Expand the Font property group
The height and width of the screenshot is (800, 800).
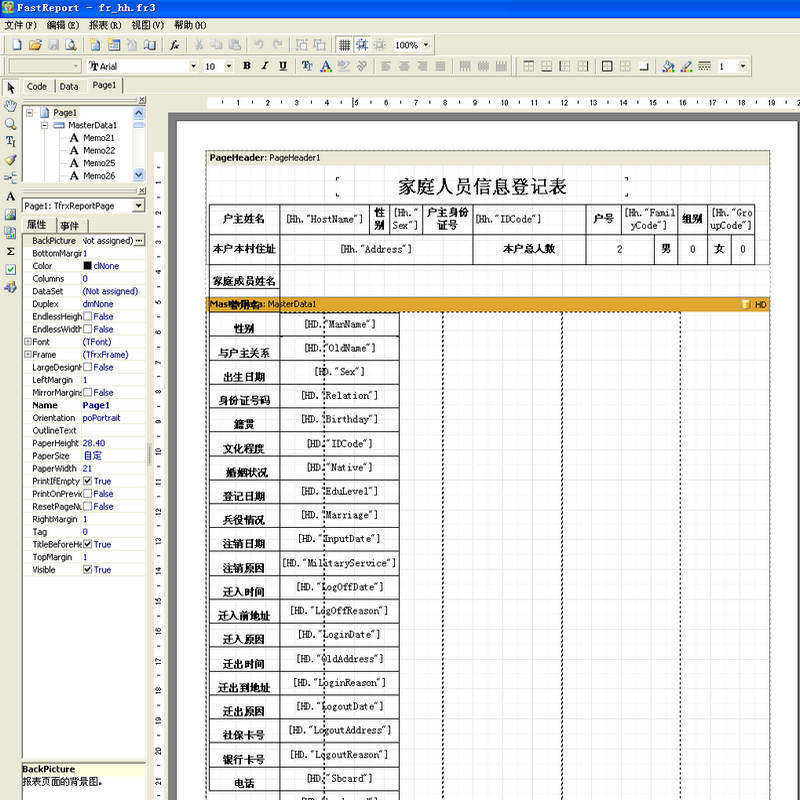(28, 342)
